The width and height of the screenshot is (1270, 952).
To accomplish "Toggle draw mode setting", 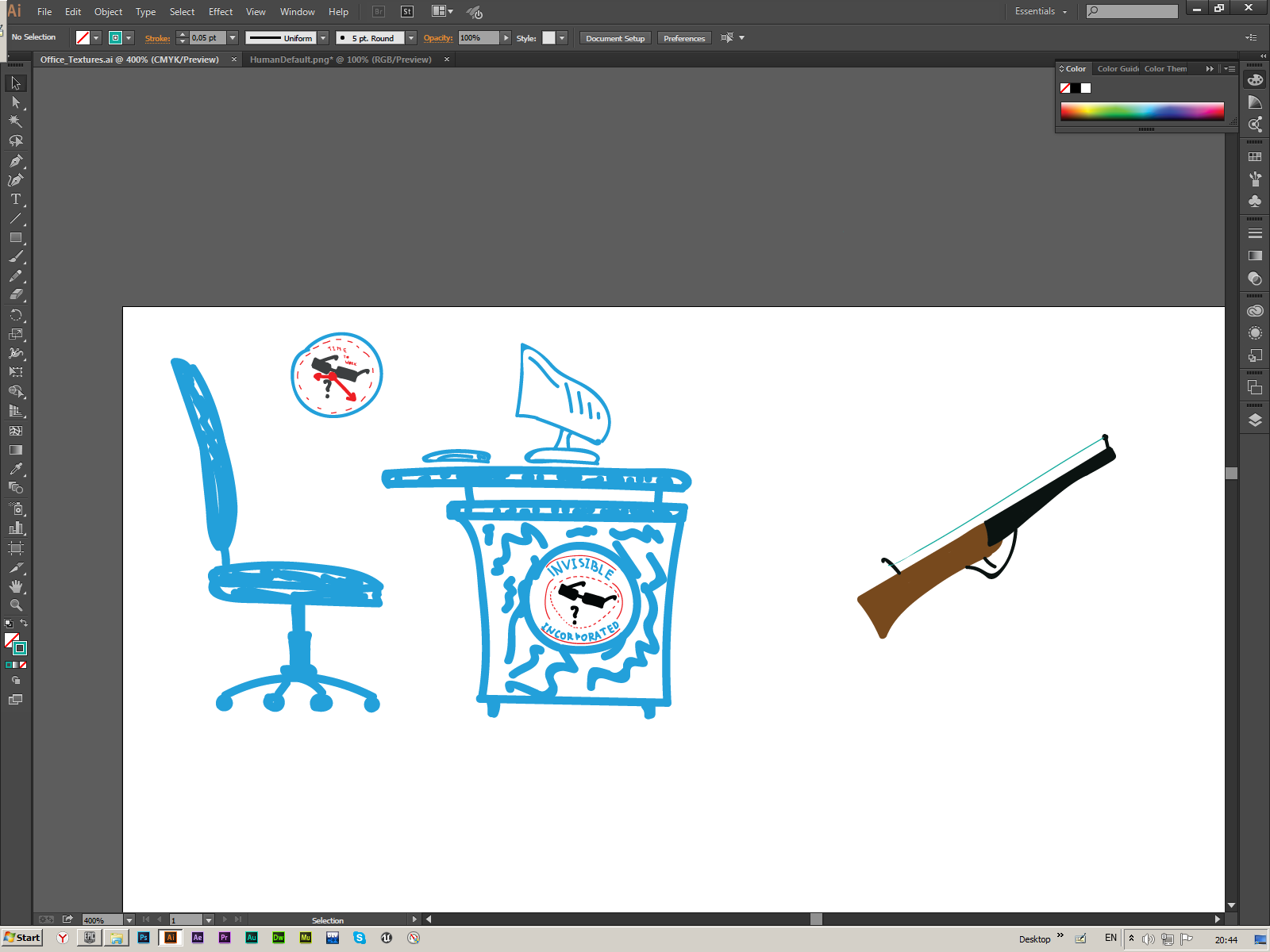I will pyautogui.click(x=16, y=681).
